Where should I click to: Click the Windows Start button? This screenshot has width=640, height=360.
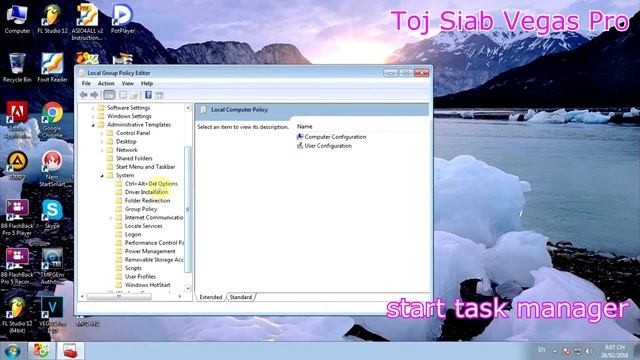point(12,351)
